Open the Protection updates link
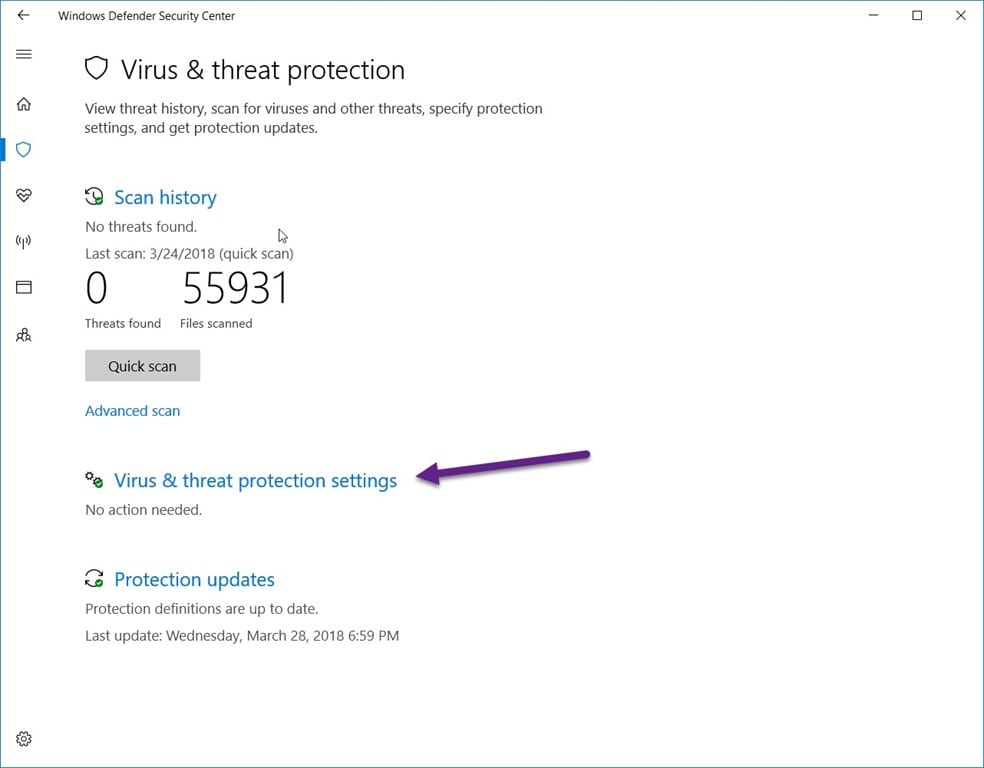 [195, 580]
